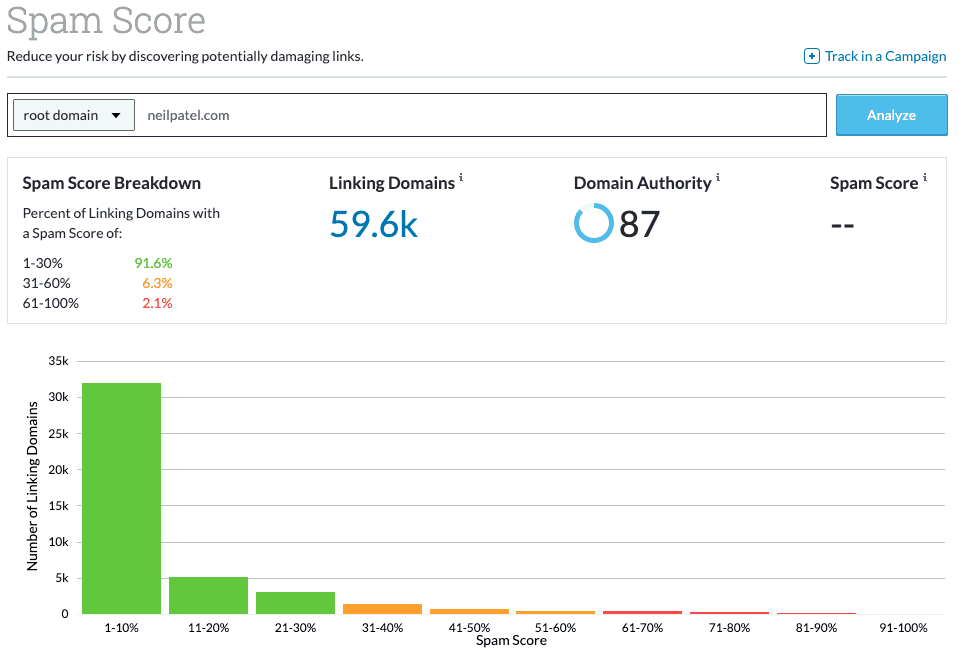Click the Domain Authority circular gauge

click(594, 224)
